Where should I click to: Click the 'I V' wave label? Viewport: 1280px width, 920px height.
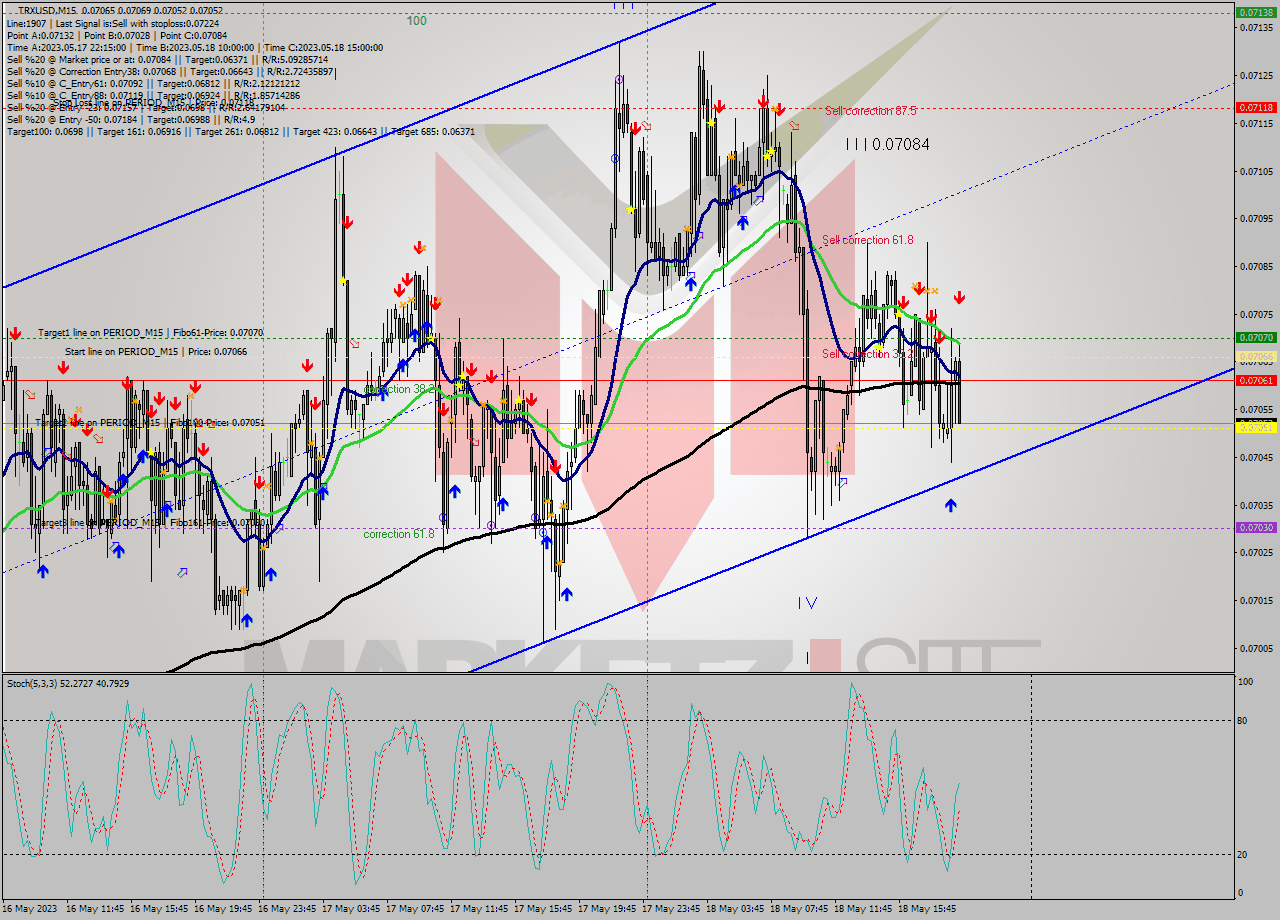[807, 602]
